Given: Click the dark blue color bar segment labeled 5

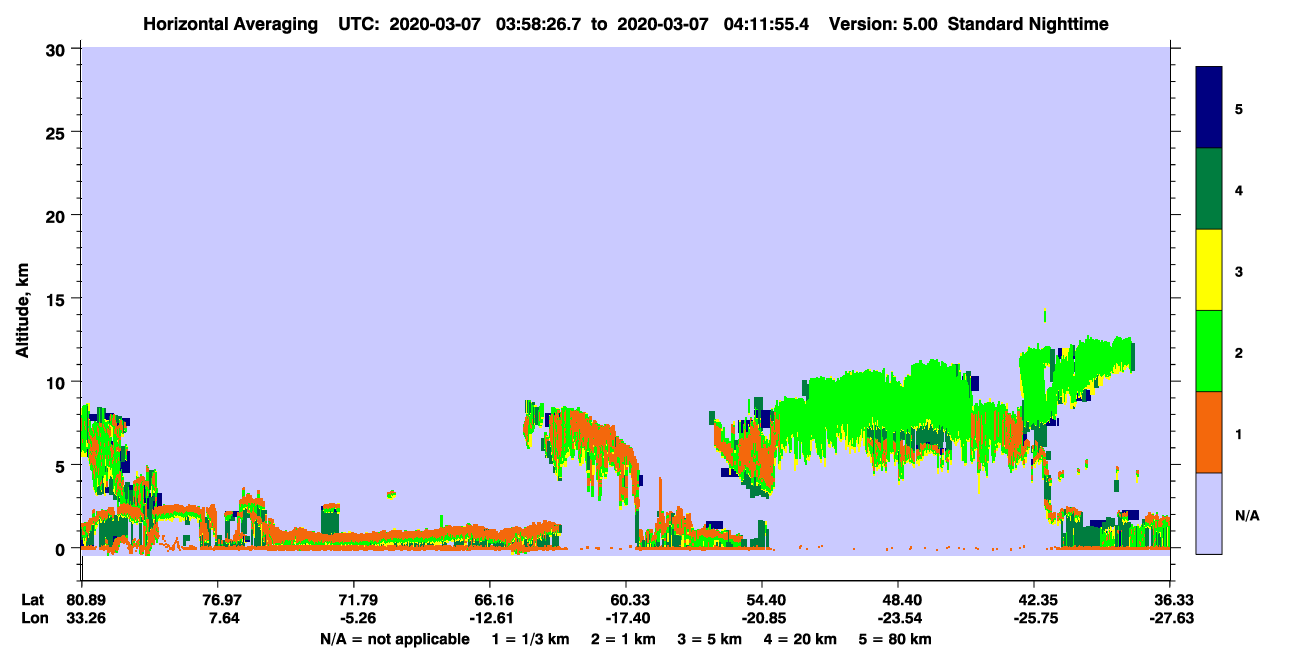Looking at the screenshot, I should (1209, 108).
